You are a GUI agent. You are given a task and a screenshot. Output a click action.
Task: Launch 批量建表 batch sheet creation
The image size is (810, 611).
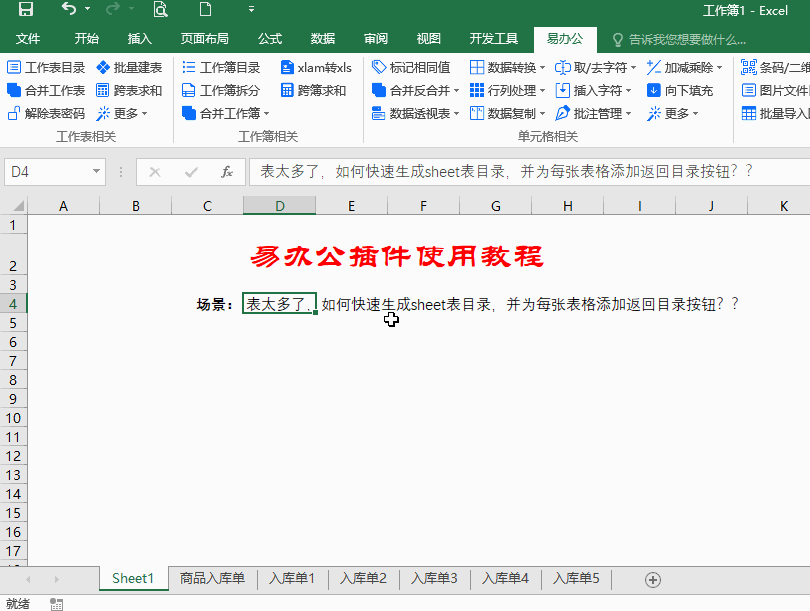[x=130, y=68]
